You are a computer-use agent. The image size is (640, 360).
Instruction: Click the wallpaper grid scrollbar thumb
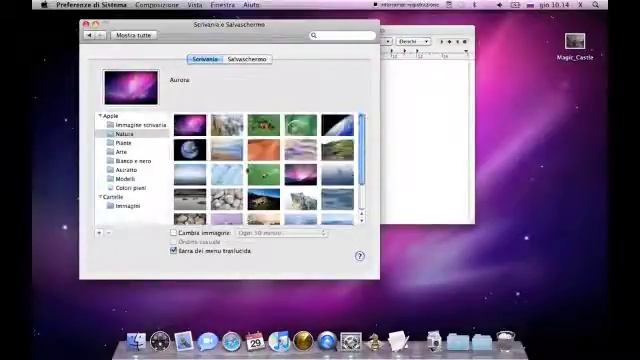[362, 150]
